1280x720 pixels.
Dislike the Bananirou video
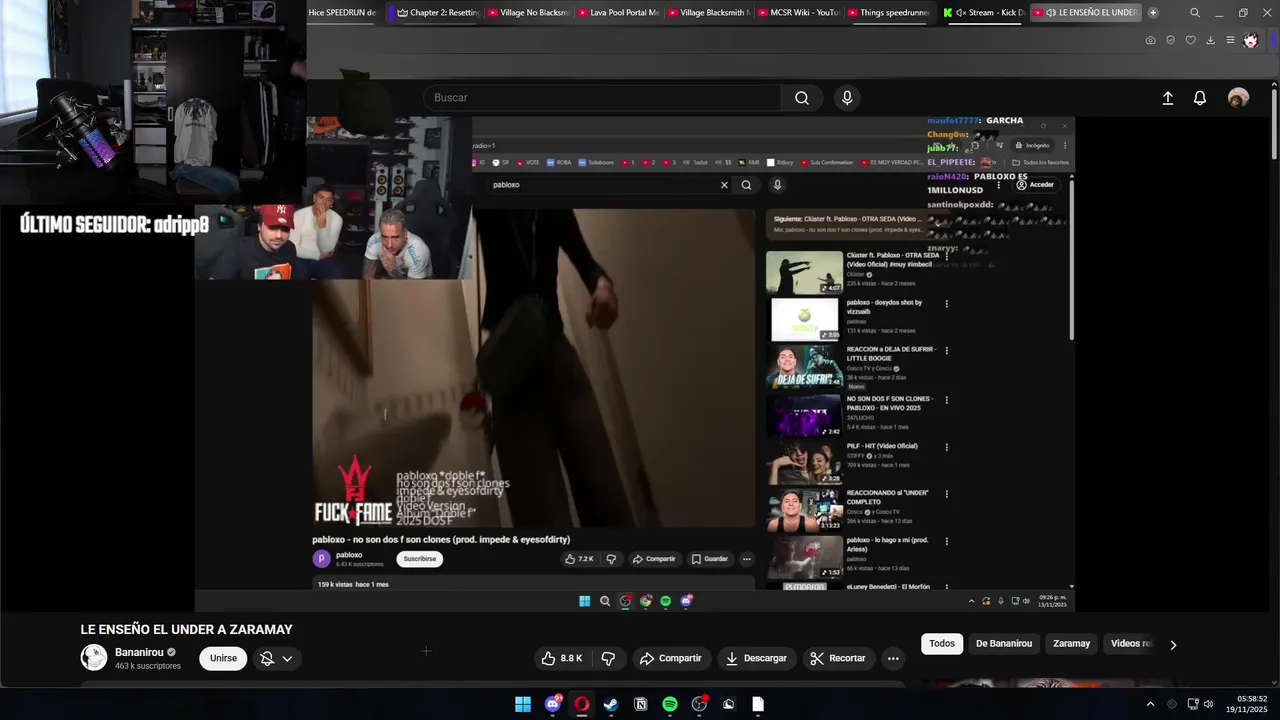[x=608, y=658]
